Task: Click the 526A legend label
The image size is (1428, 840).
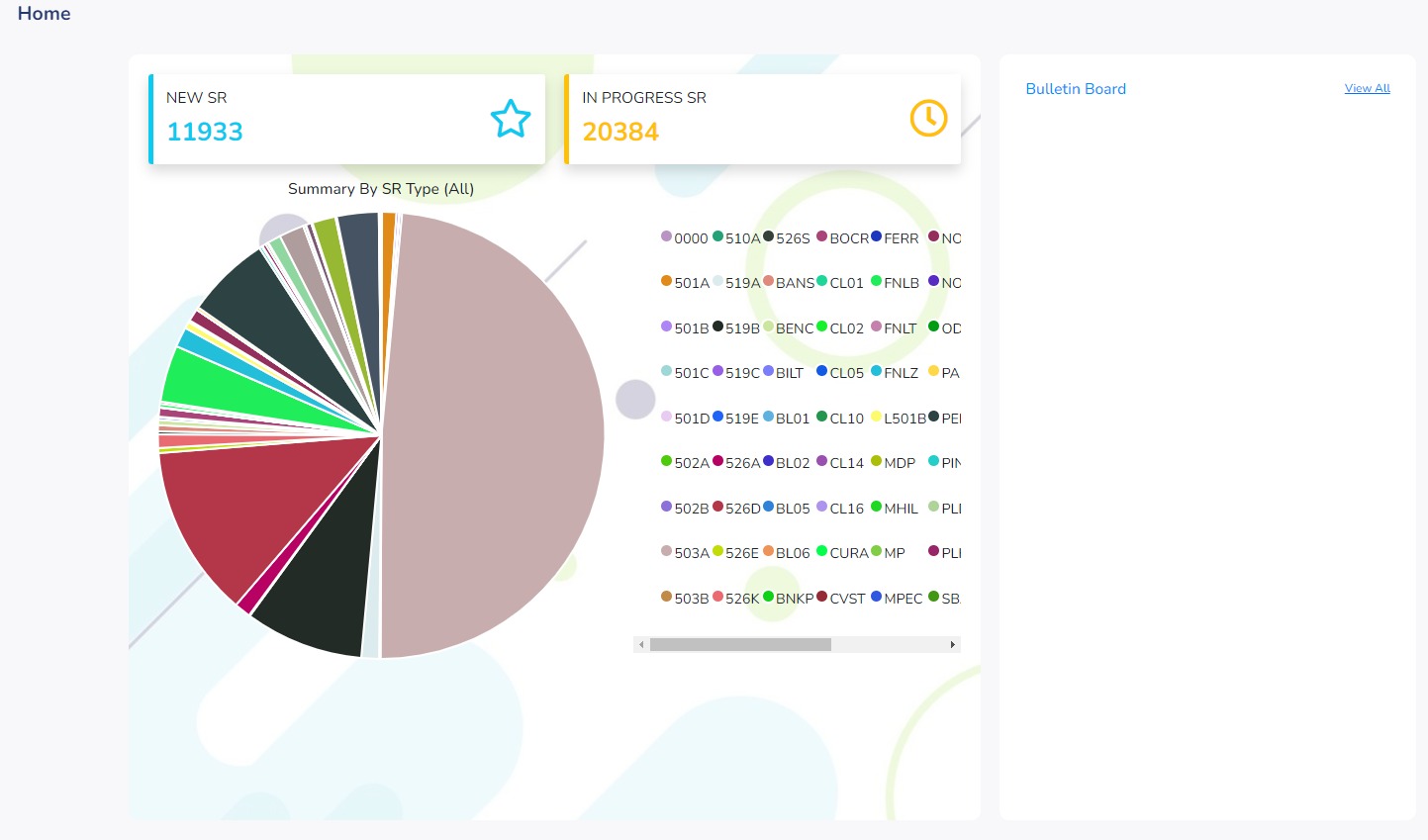Action: coord(743,463)
